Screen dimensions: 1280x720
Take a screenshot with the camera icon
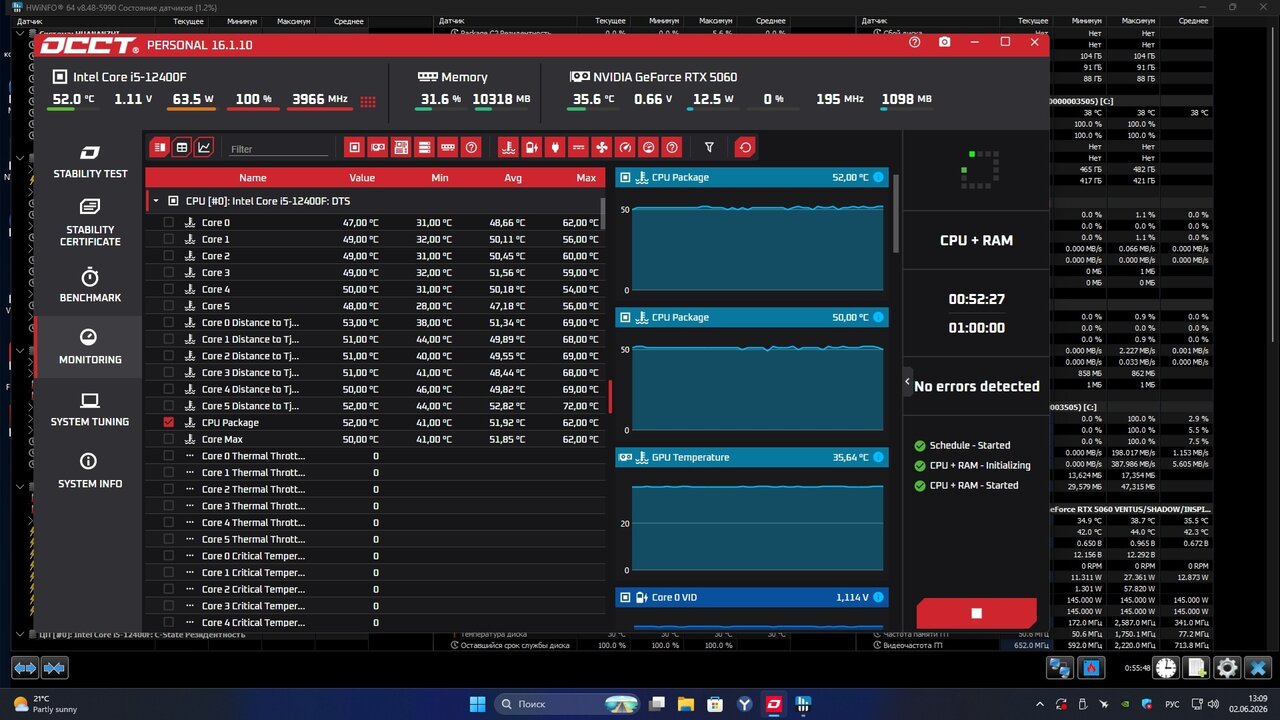tap(945, 42)
